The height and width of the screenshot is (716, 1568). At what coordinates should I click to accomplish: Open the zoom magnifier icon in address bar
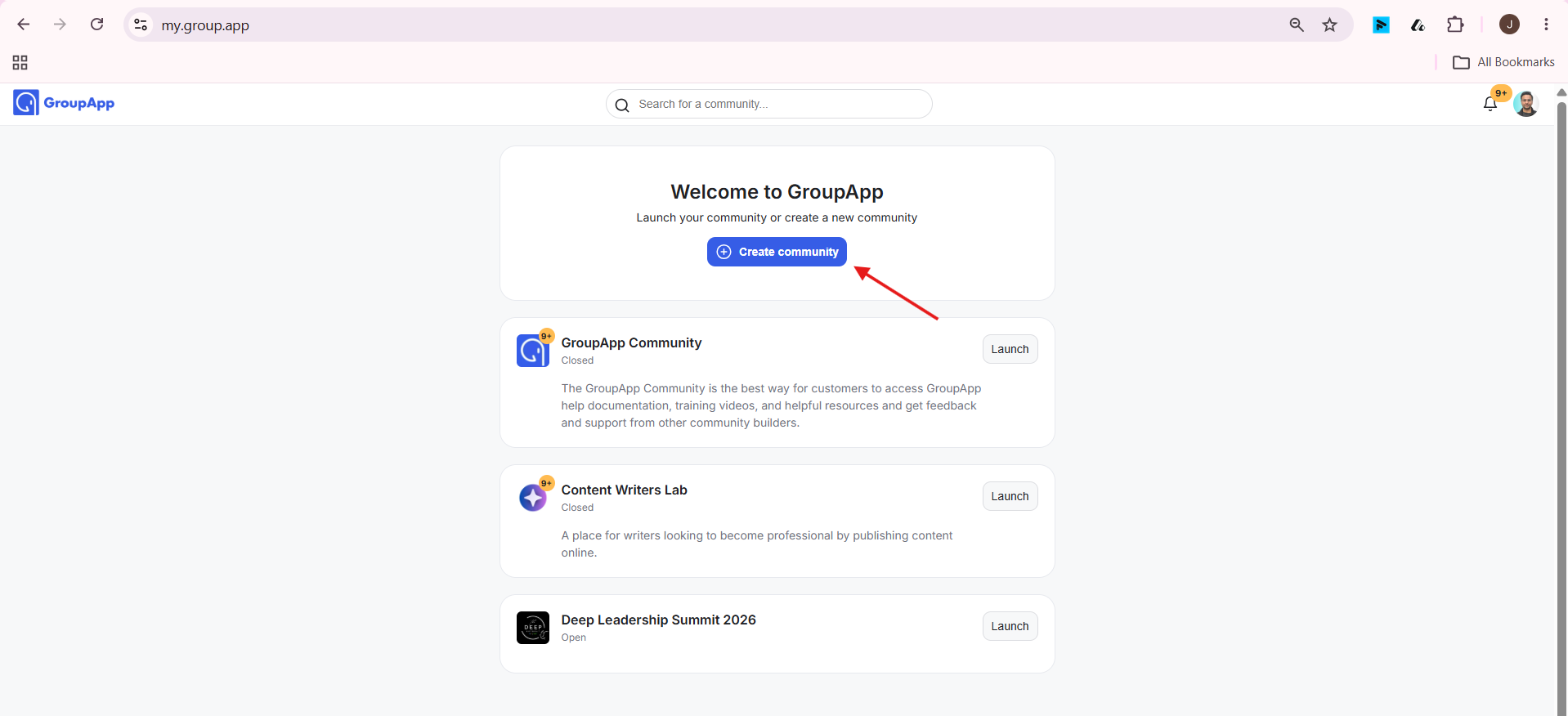[x=1297, y=25]
